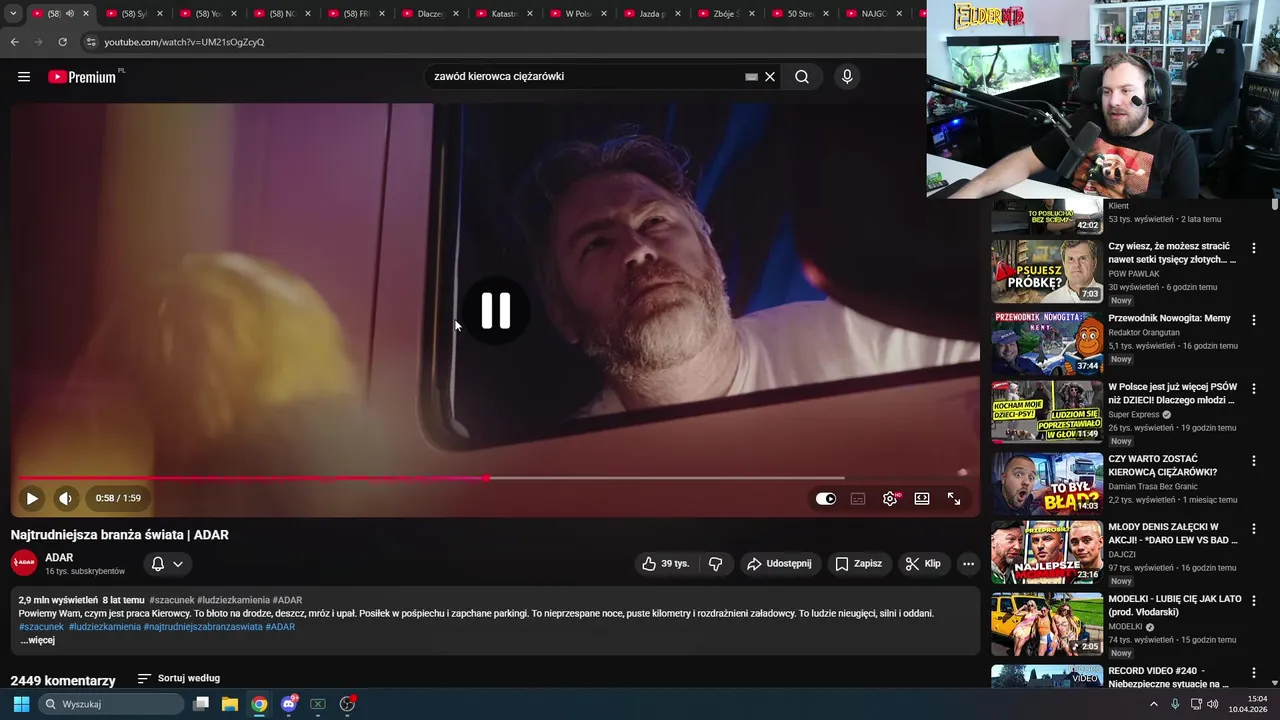1280x720 pixels.
Task: Mute video with player volume icon
Action: click(x=65, y=498)
